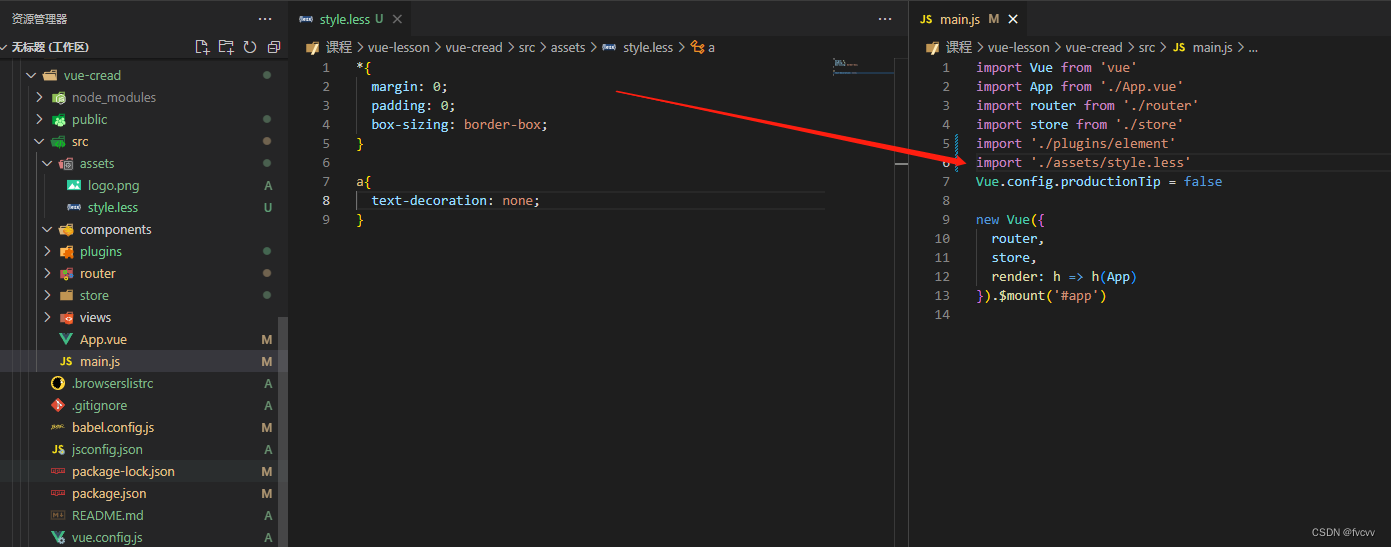Expand the store folder chevron
Screen dimensions: 1391x547
click(x=47, y=295)
